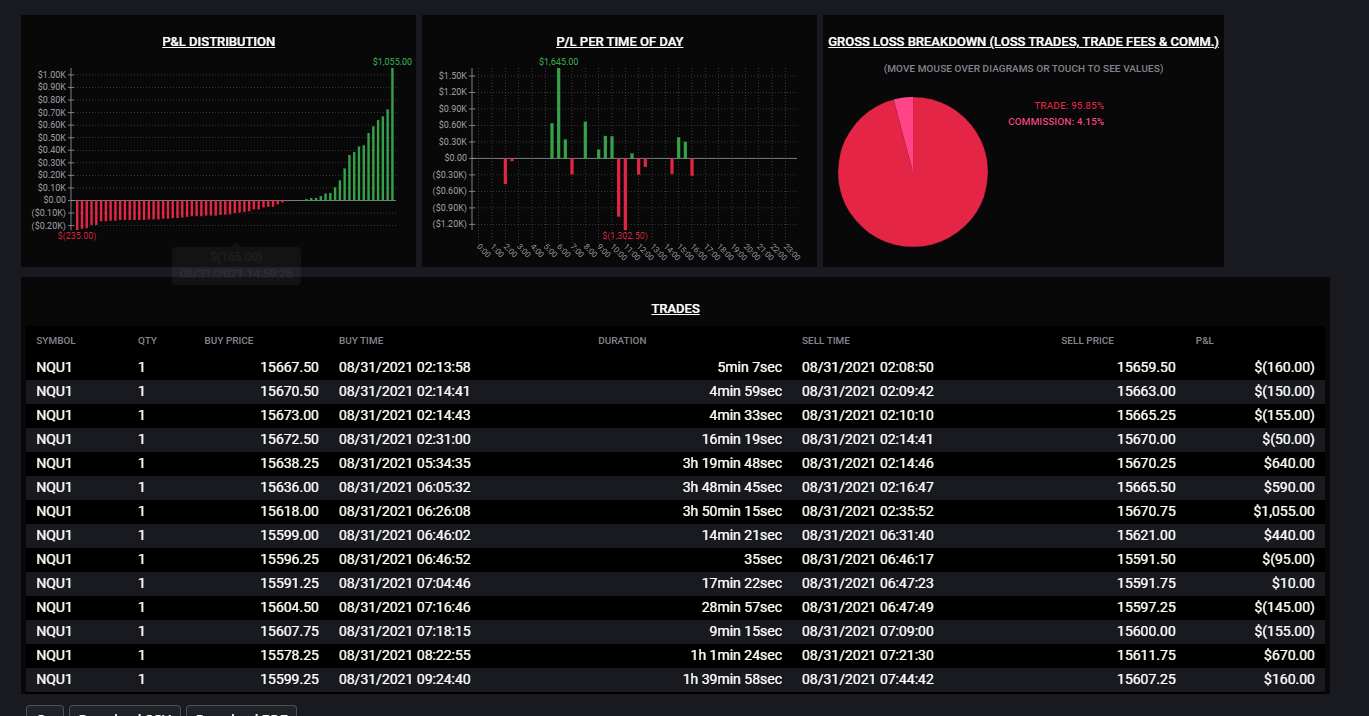Click the $440.00 P&L value

click(x=1290, y=535)
